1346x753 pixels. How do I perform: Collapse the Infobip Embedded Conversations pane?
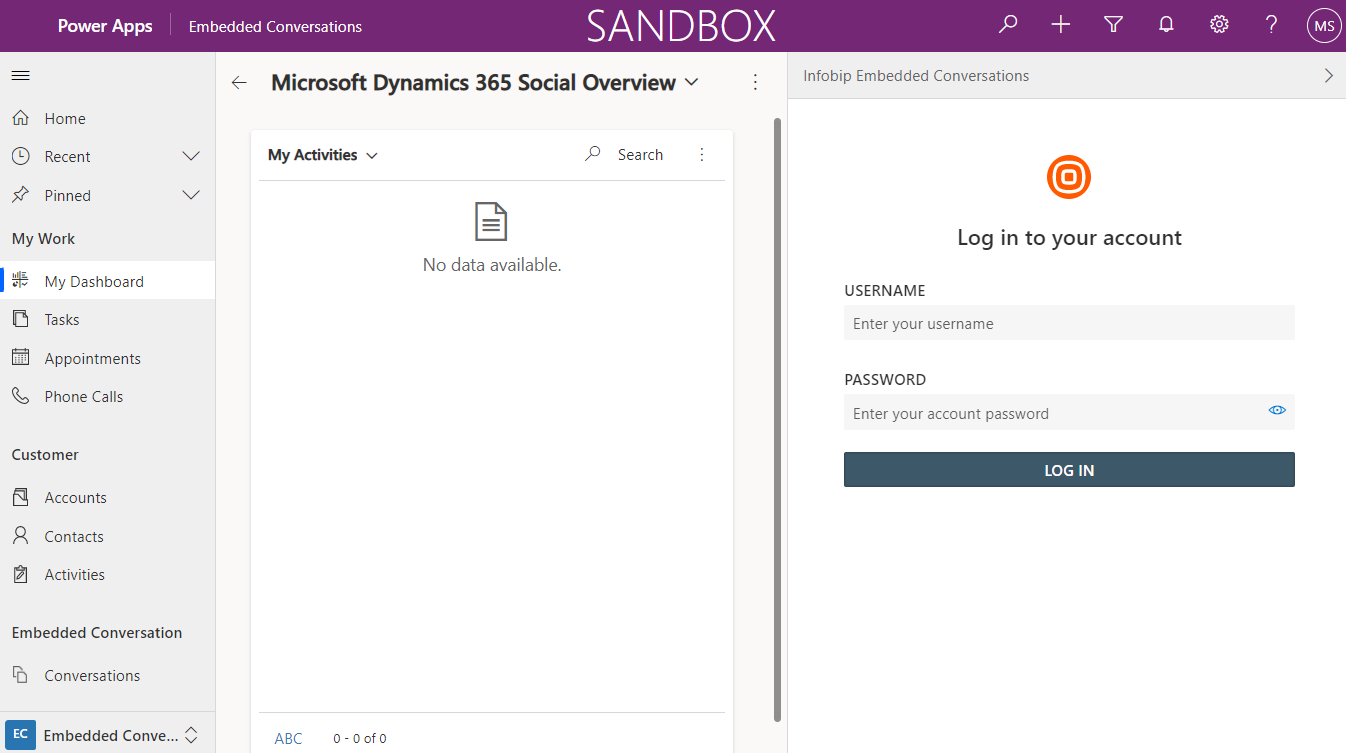[1328, 76]
